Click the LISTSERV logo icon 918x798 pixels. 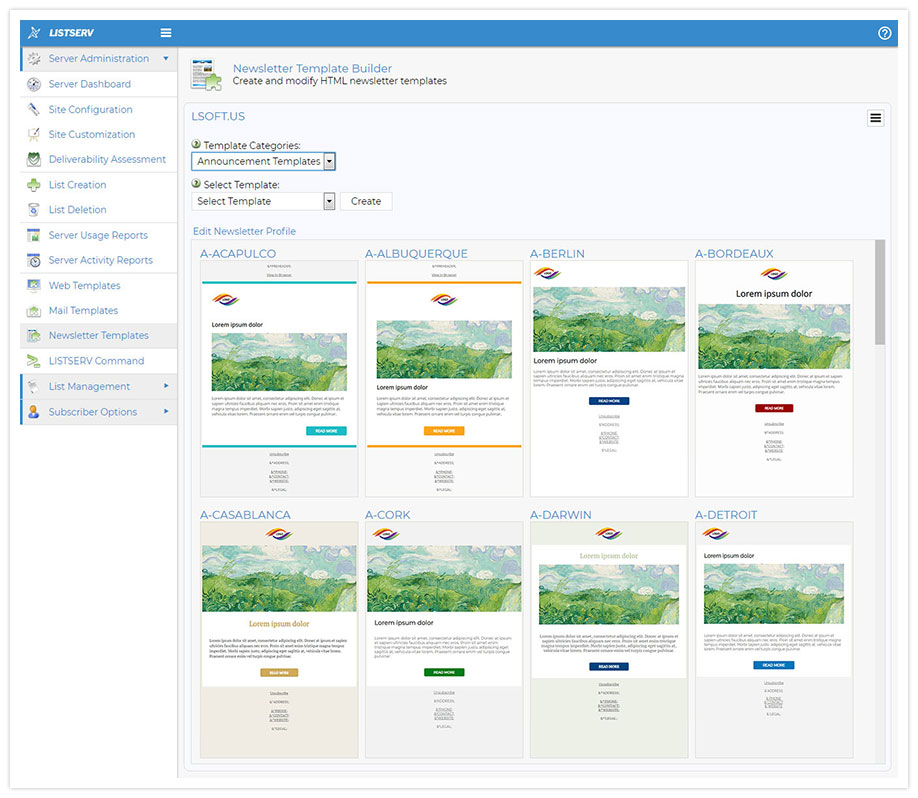(34, 33)
